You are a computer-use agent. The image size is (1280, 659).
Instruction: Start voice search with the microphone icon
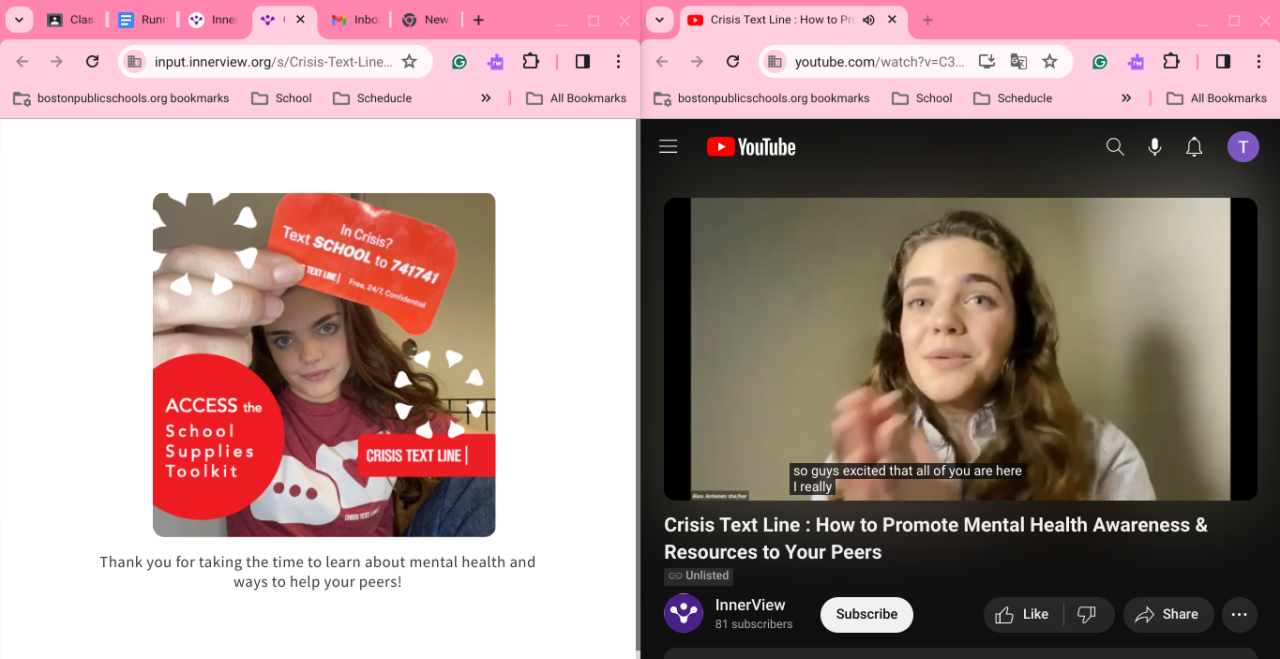coord(1155,147)
